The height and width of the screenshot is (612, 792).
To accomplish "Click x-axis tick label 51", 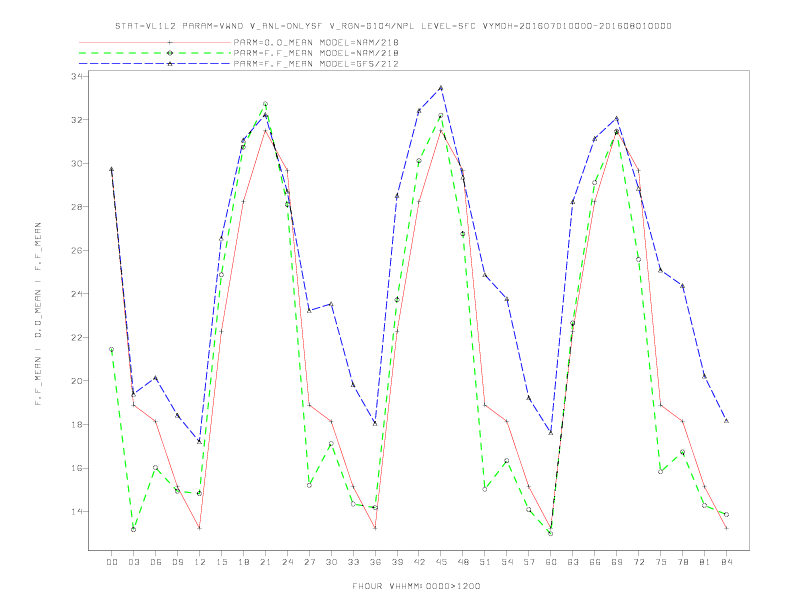I will (x=485, y=562).
